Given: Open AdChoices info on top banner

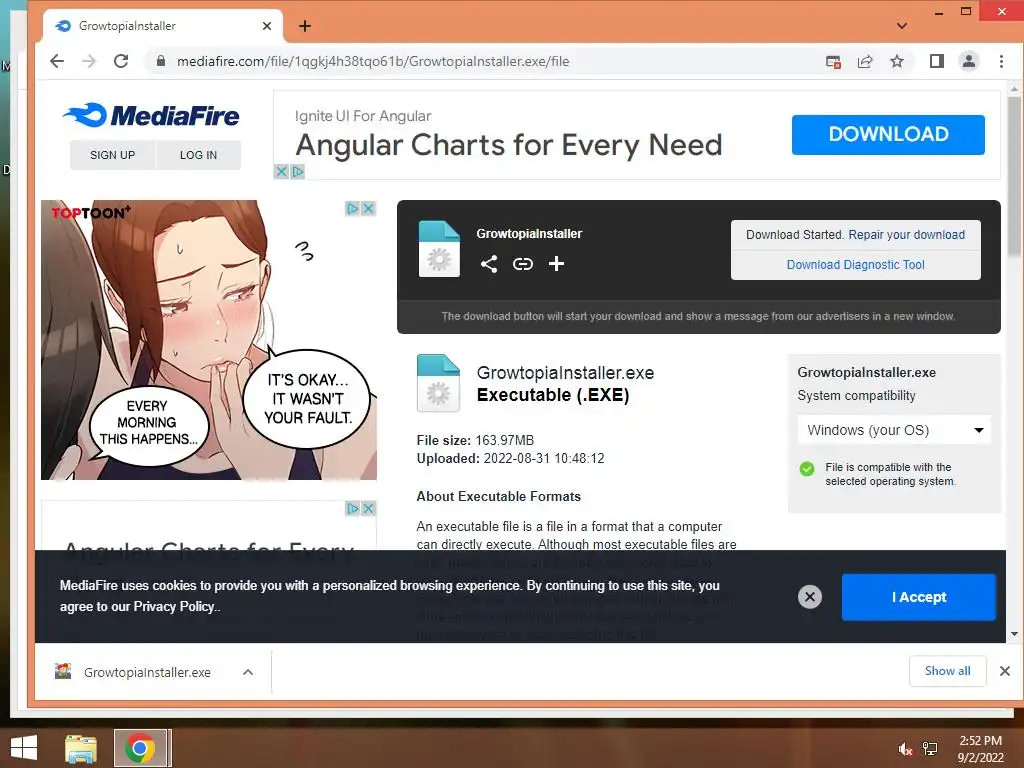Looking at the screenshot, I should coord(298,172).
